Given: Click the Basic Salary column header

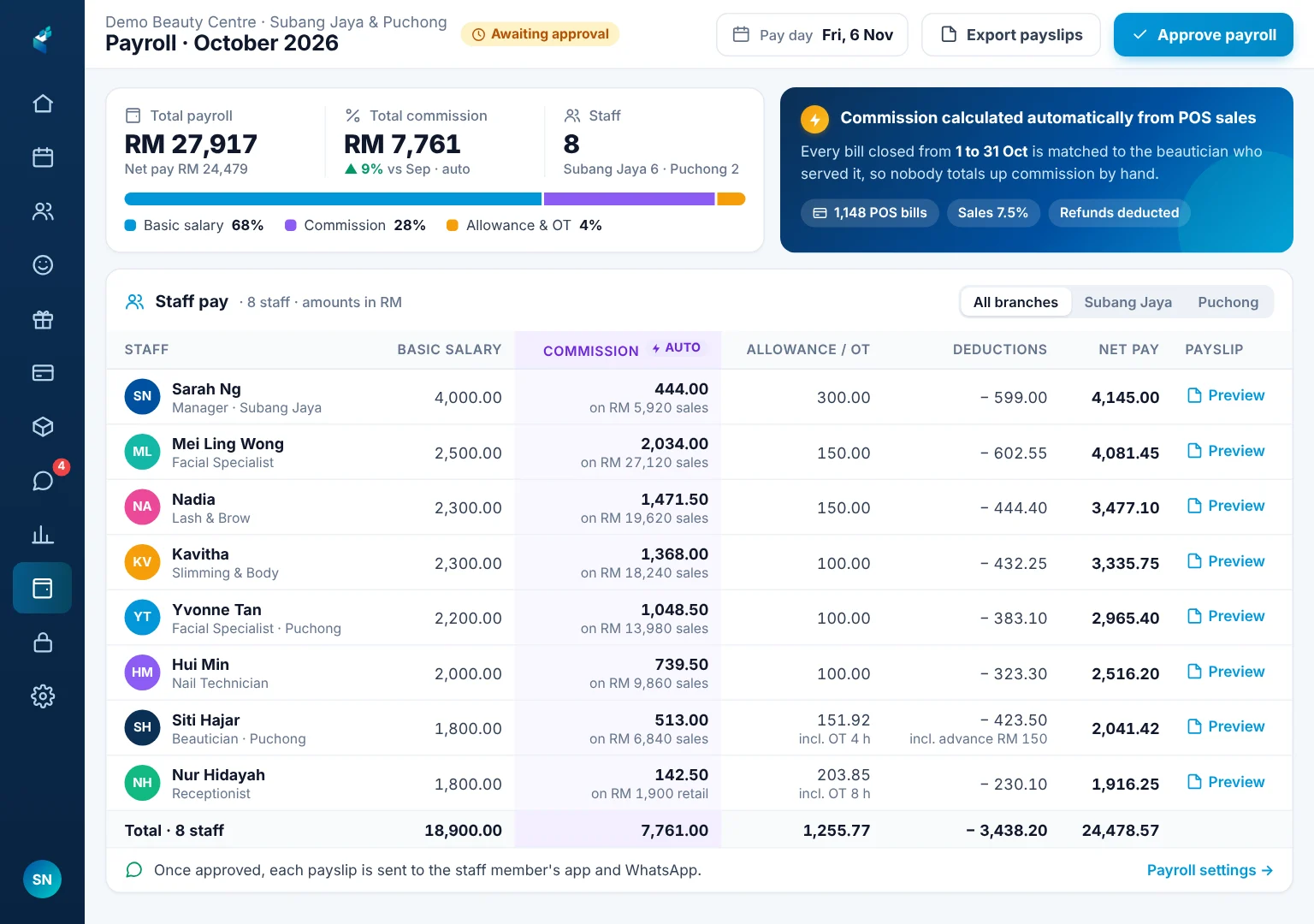Looking at the screenshot, I should [x=449, y=350].
